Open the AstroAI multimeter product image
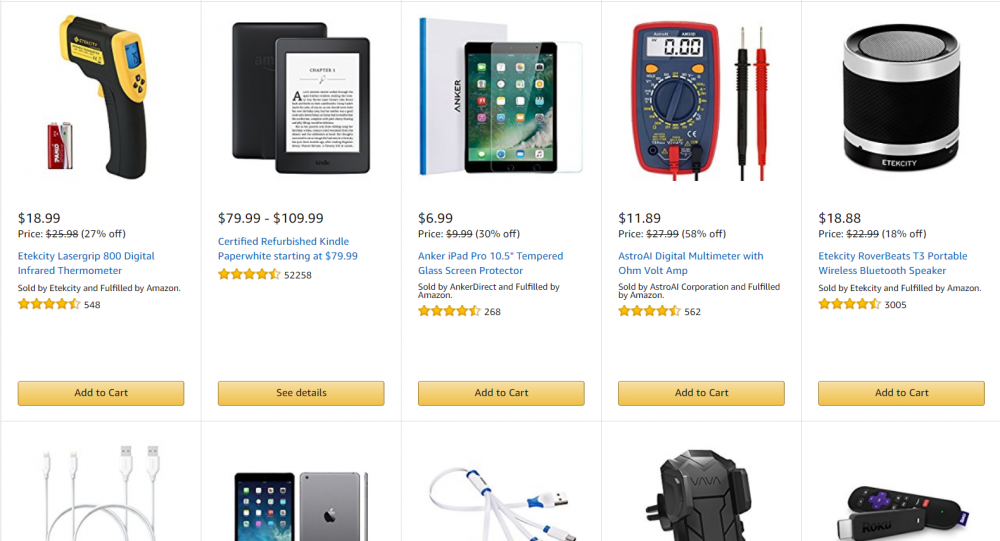Screen dimensions: 1000x541 point(701,101)
